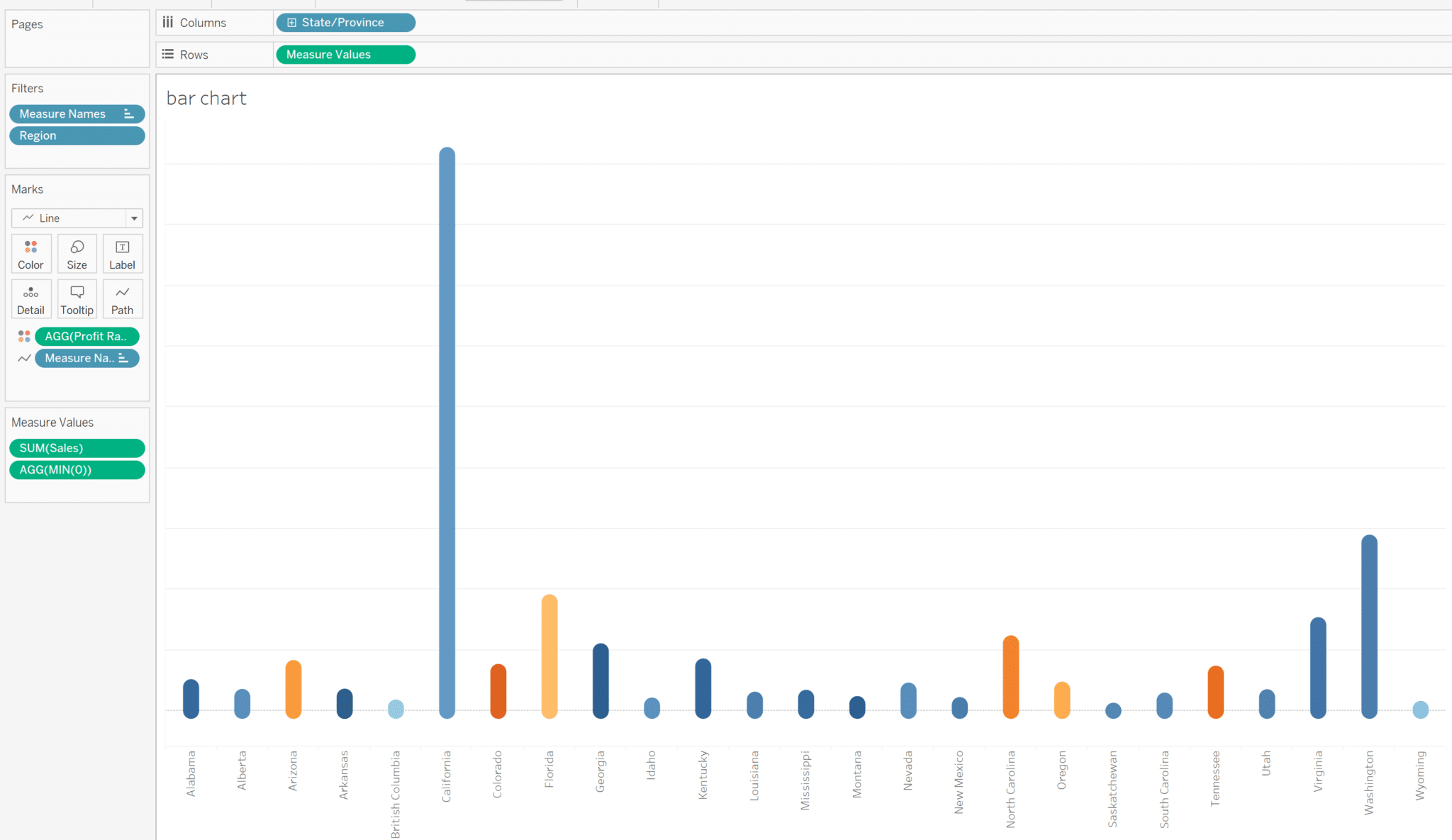Select the Size shelf icon
Image resolution: width=1452 pixels, height=840 pixels.
coord(77,254)
